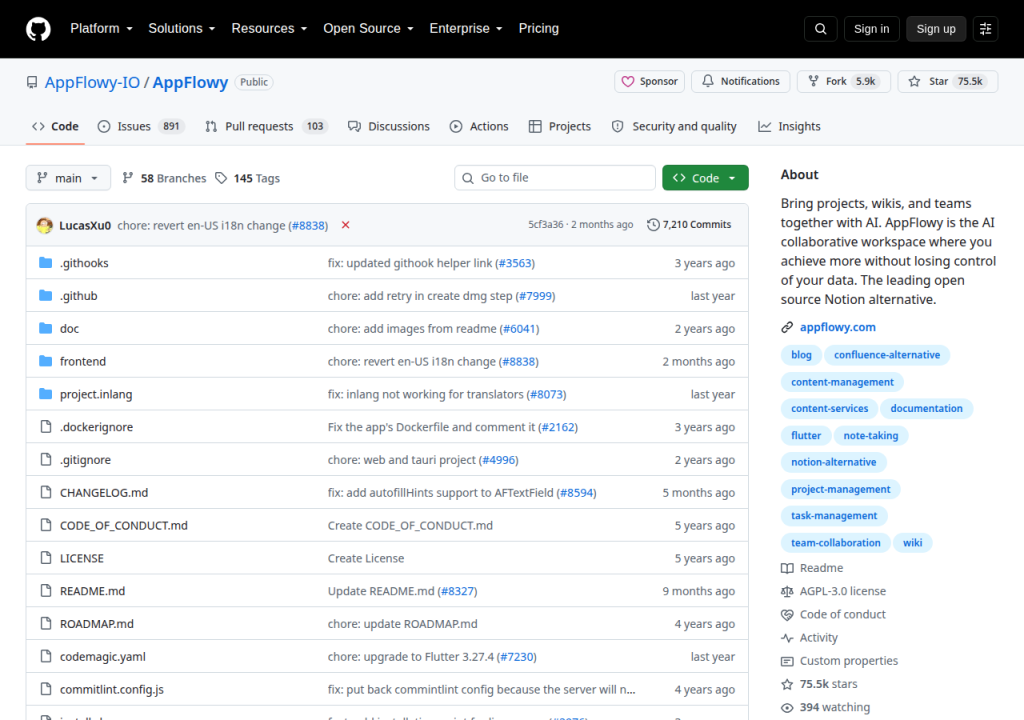The height and width of the screenshot is (720, 1024).
Task: Click the flutter topic tag
Action: pyautogui.click(x=806, y=436)
